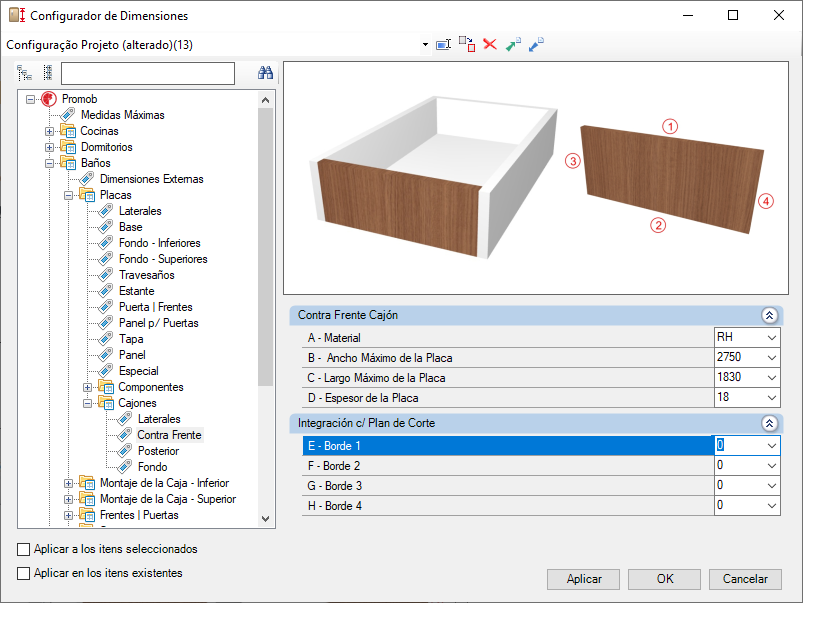Select the Dormitorios folder label
This screenshot has height=617, width=831.
point(107,147)
